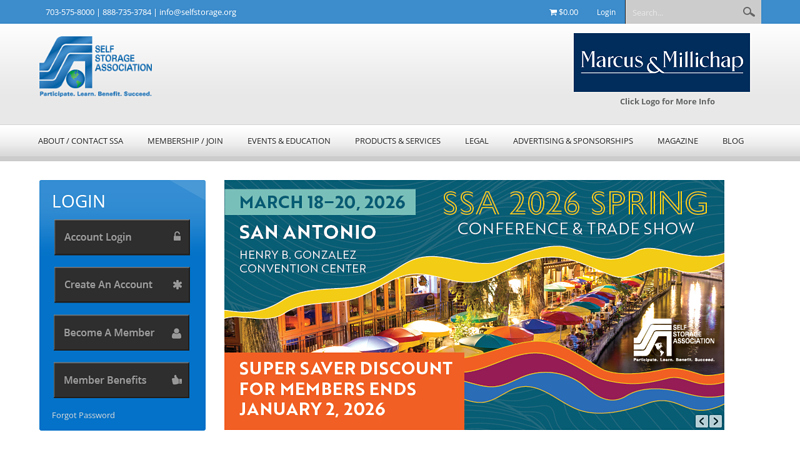Click the 'Click Logo for More Info' text
This screenshot has width=800, height=450.
(667, 102)
